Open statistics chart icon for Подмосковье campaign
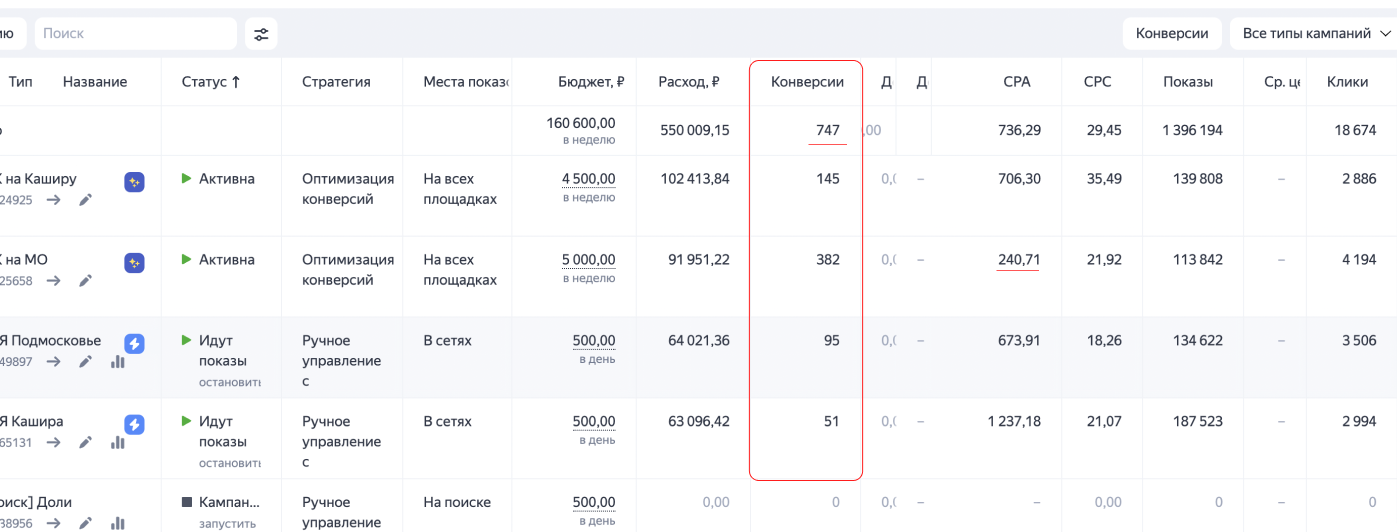The height and width of the screenshot is (532, 1397). click(117, 362)
